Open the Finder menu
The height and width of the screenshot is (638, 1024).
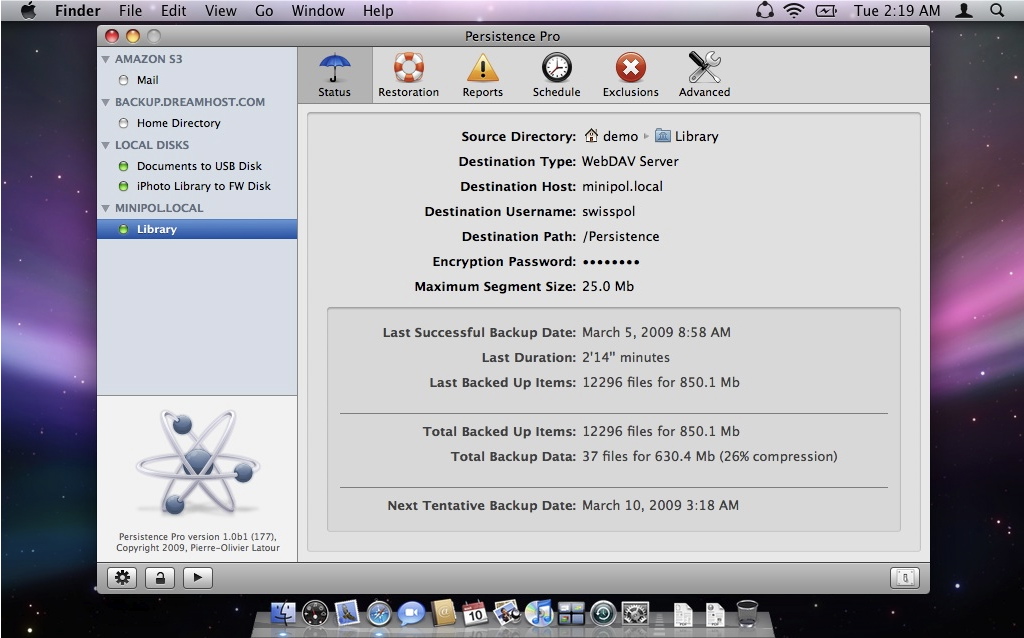pos(78,10)
